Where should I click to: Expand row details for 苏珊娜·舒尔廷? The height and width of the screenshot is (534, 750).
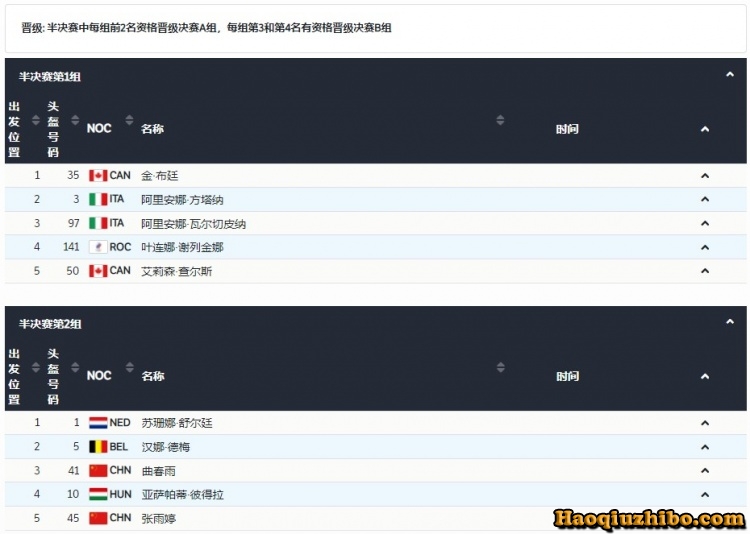(x=705, y=423)
